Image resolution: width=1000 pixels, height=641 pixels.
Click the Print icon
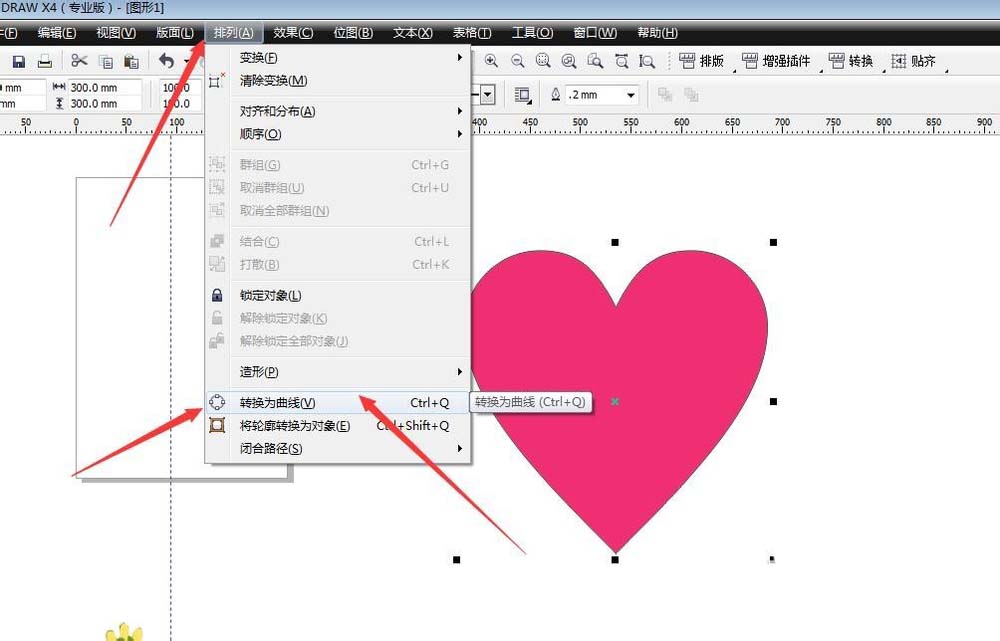click(x=45, y=61)
